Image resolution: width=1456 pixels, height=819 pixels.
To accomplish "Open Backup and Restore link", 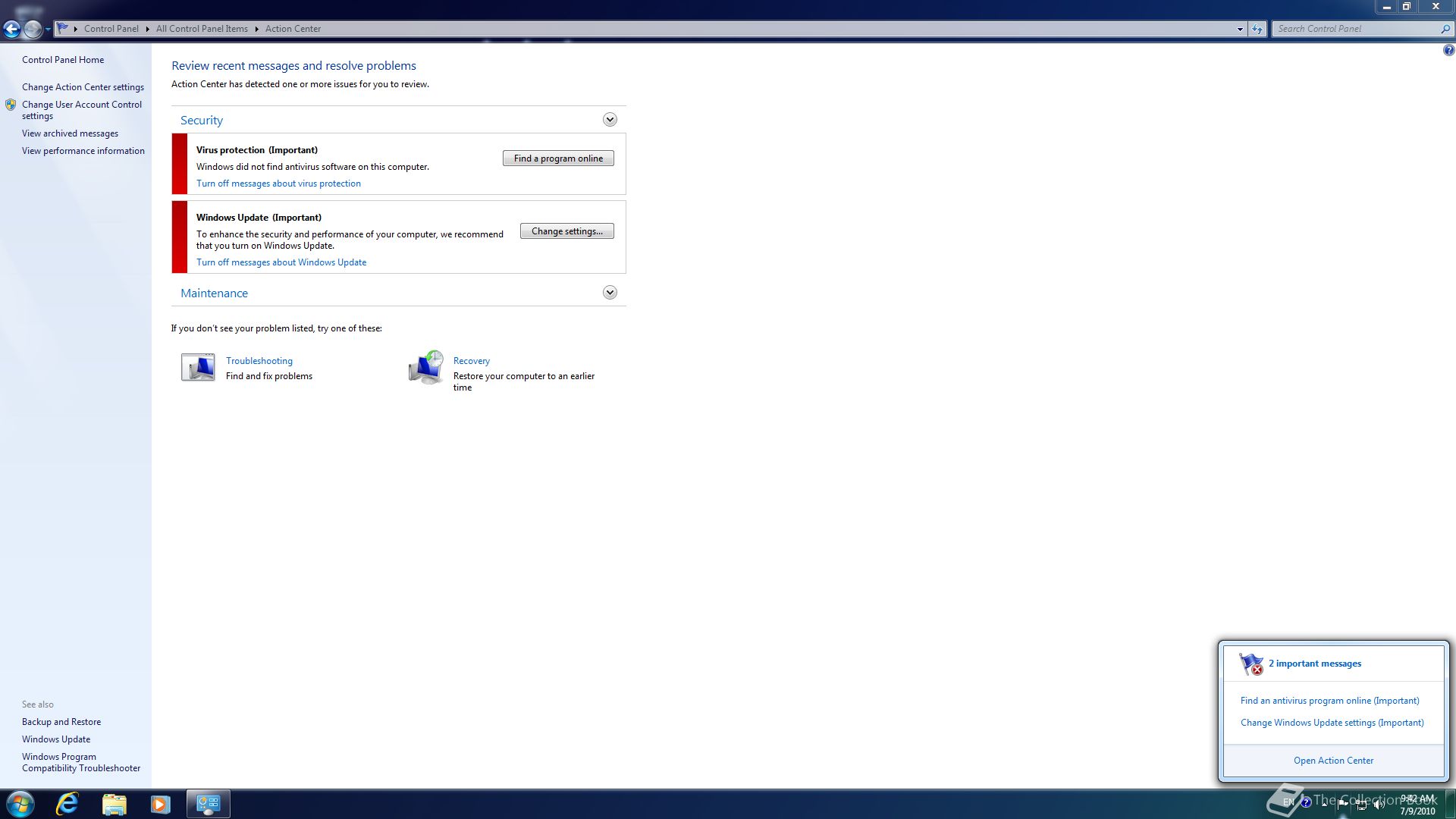I will click(x=61, y=722).
